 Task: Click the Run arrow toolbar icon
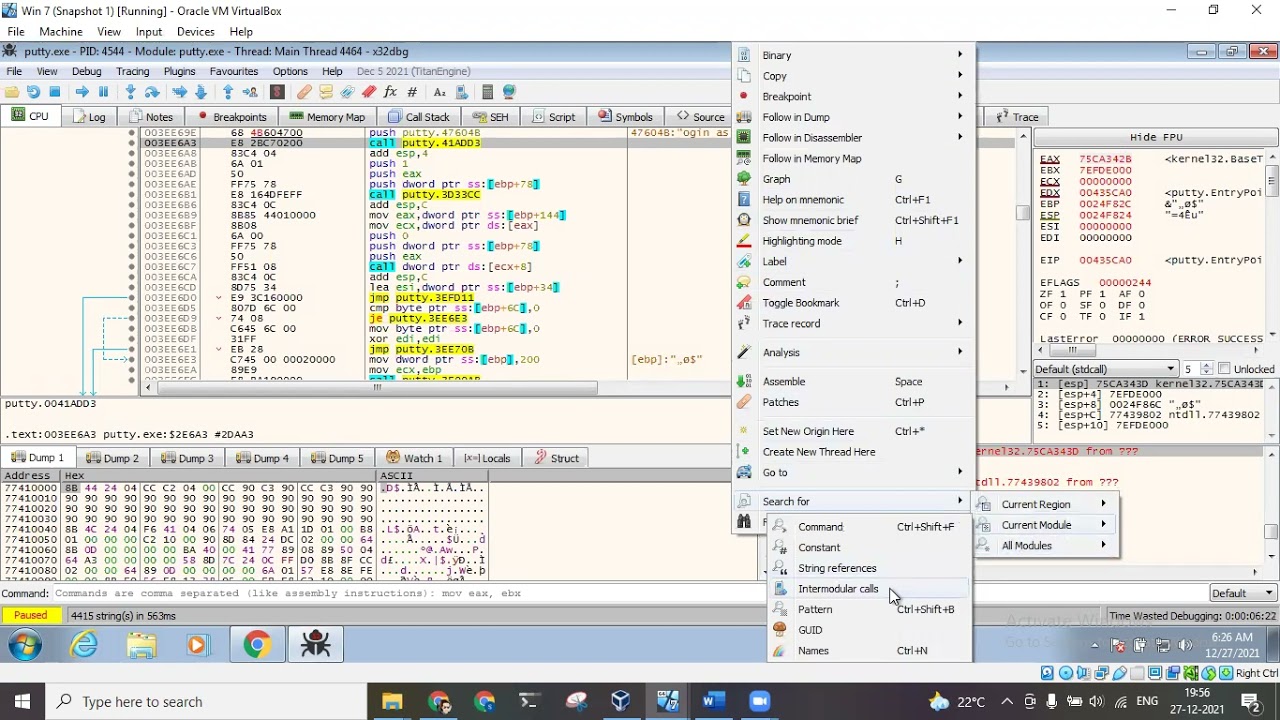click(82, 92)
